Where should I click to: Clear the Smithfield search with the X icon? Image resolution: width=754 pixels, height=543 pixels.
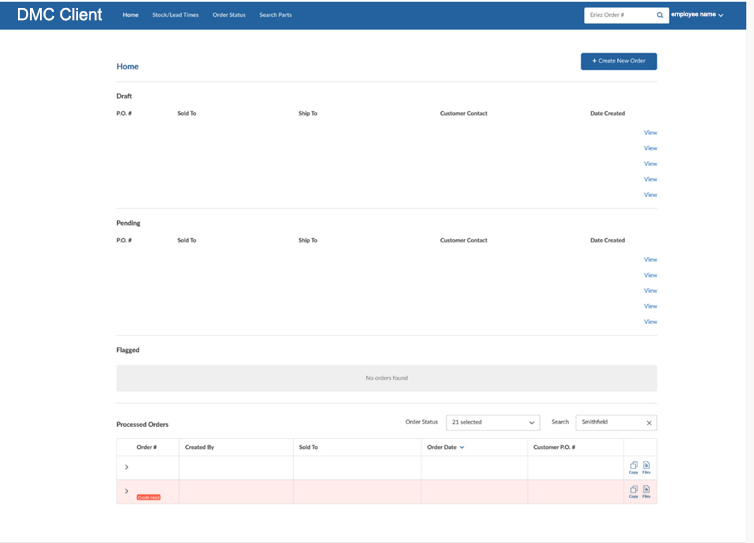coord(649,423)
